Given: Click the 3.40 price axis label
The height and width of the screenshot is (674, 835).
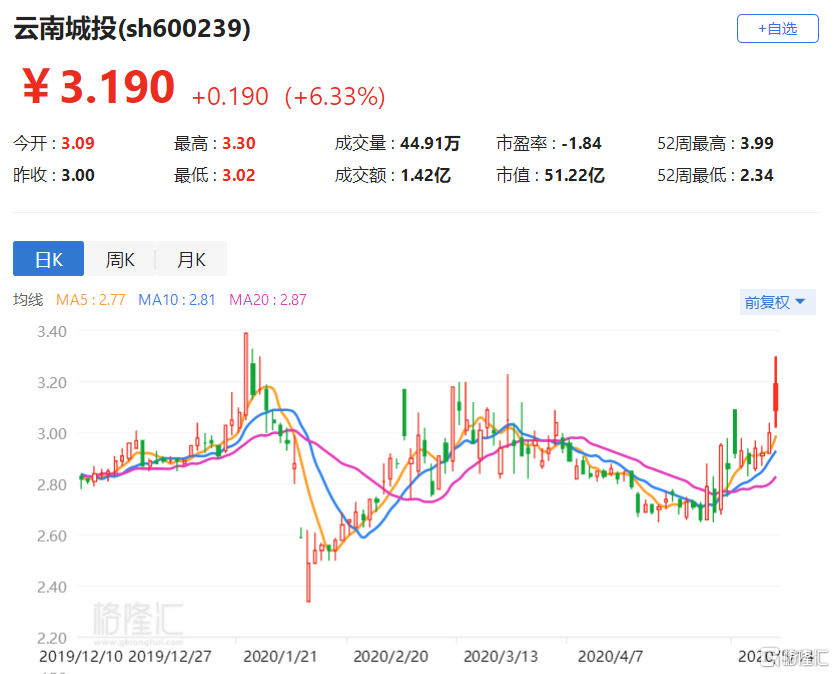Looking at the screenshot, I should point(52,332).
